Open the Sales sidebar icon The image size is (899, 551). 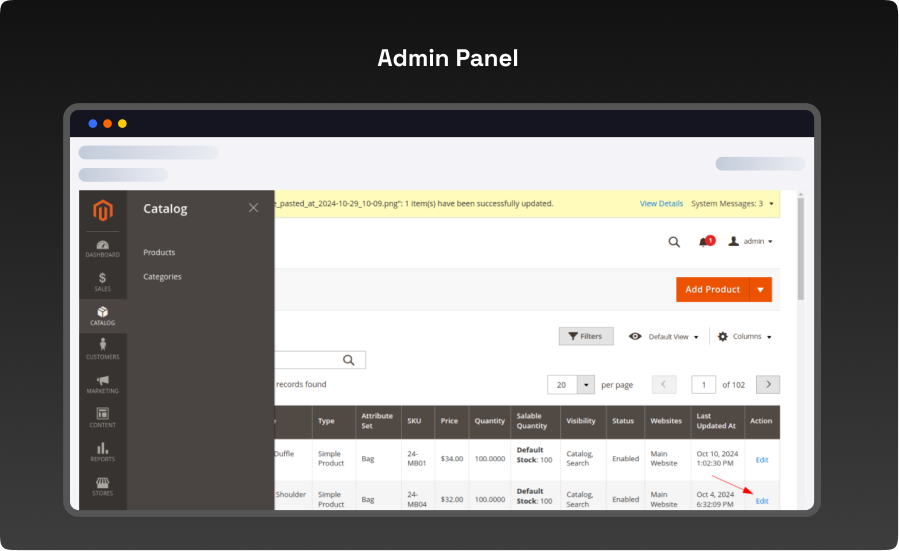[103, 281]
